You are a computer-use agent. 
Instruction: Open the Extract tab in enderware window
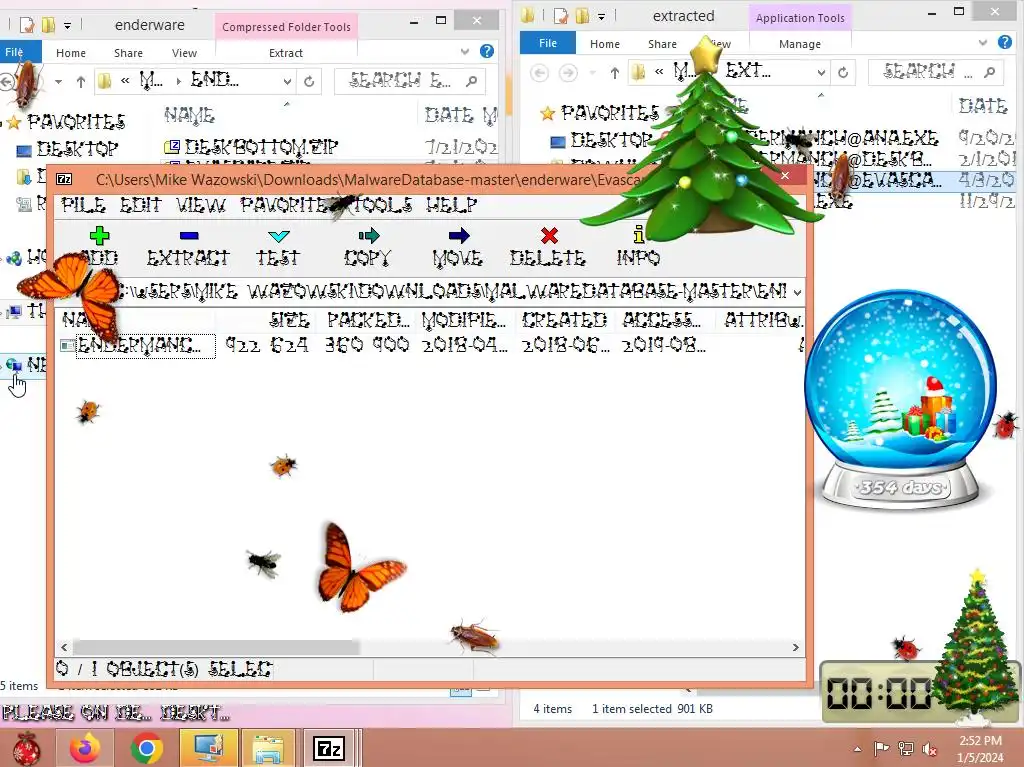[286, 53]
